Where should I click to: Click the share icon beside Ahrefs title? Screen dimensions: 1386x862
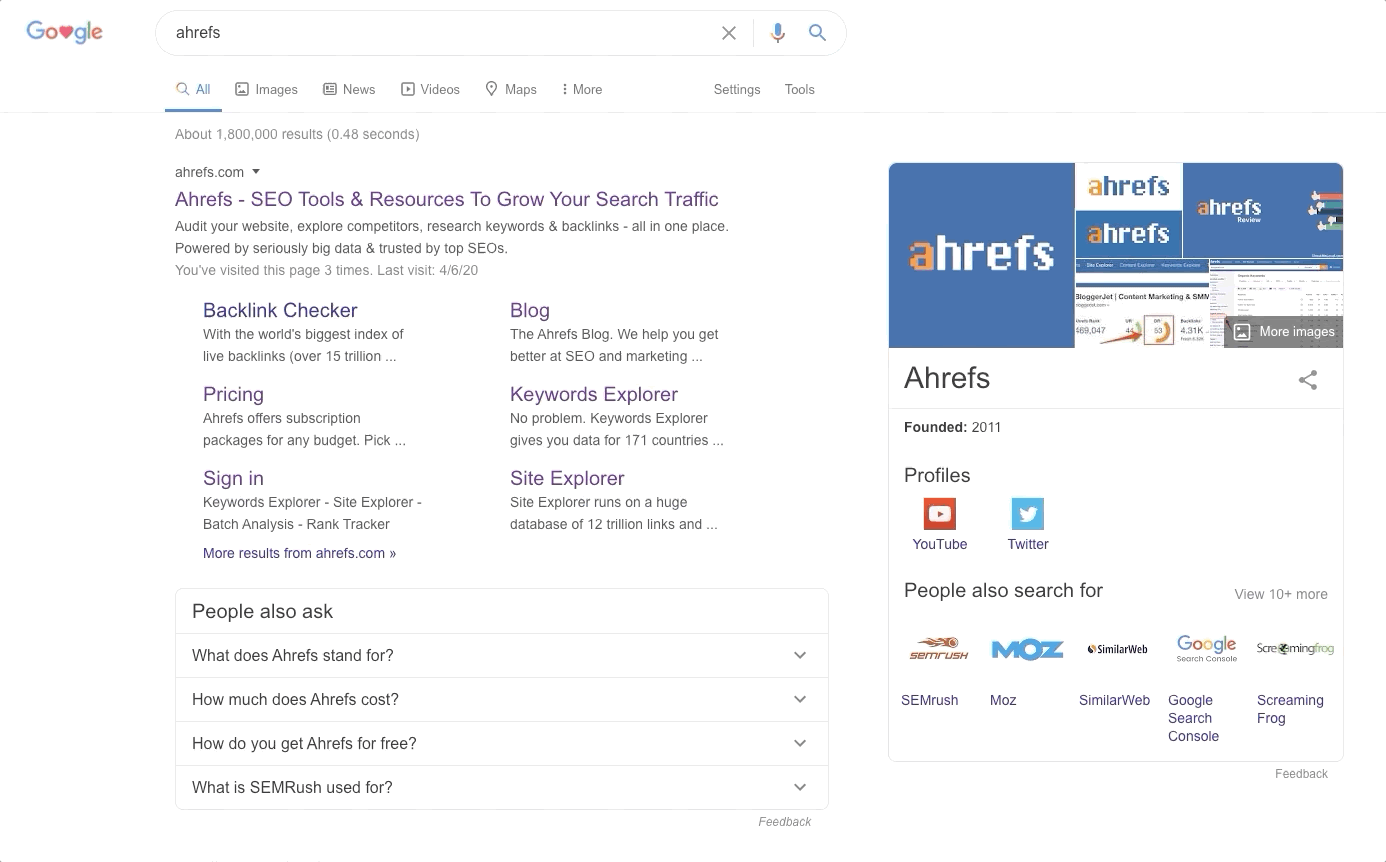(1308, 380)
